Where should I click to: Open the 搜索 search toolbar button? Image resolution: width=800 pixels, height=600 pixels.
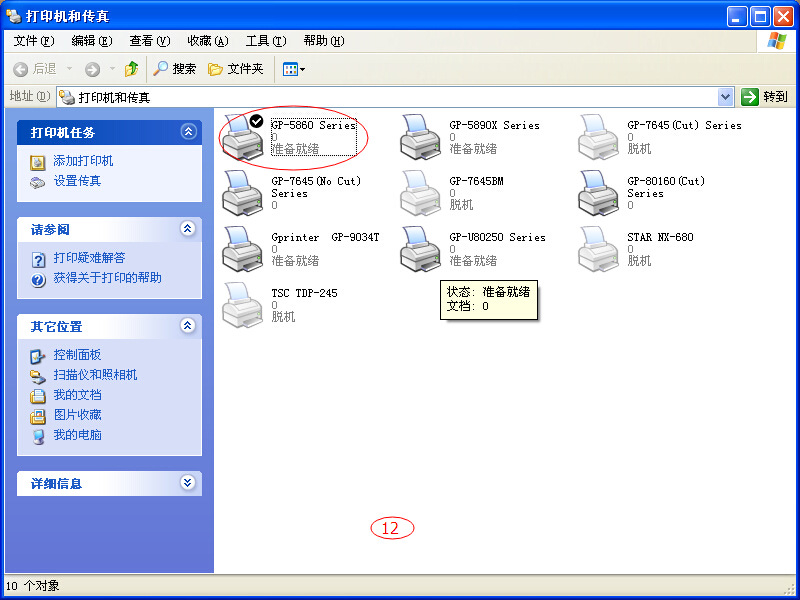[x=174, y=69]
